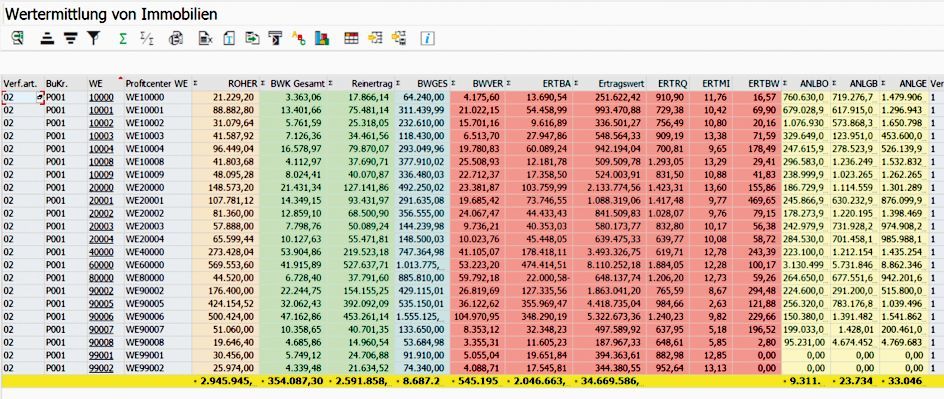Open WE link 20000

[101, 187]
